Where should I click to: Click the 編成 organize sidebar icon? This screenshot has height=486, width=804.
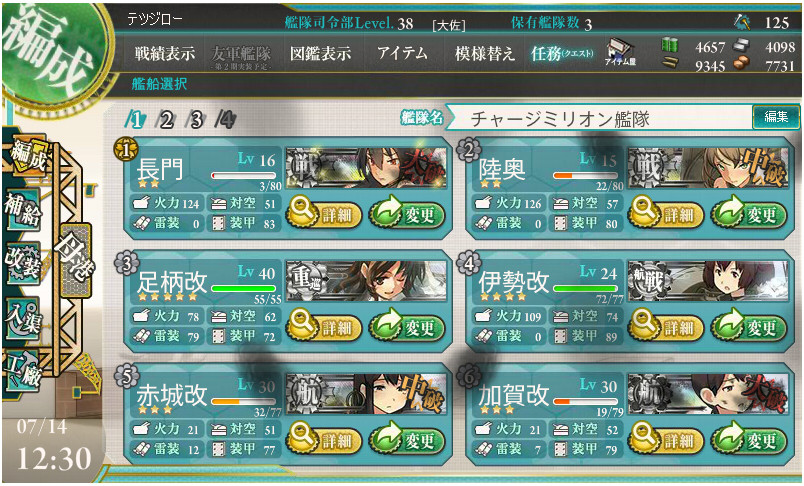[28, 155]
